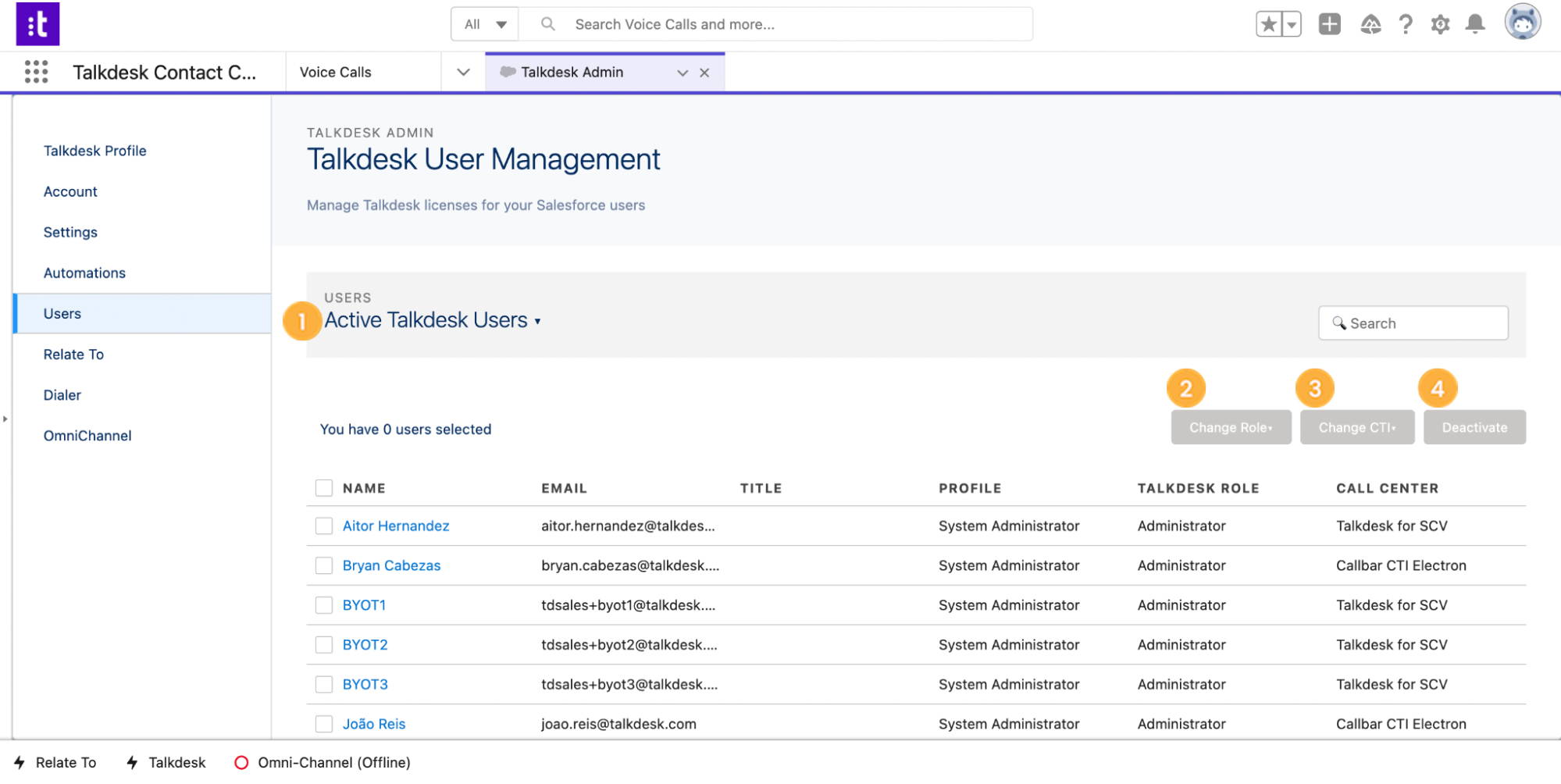Open the Change Role dropdown button
1561x784 pixels.
tap(1231, 427)
